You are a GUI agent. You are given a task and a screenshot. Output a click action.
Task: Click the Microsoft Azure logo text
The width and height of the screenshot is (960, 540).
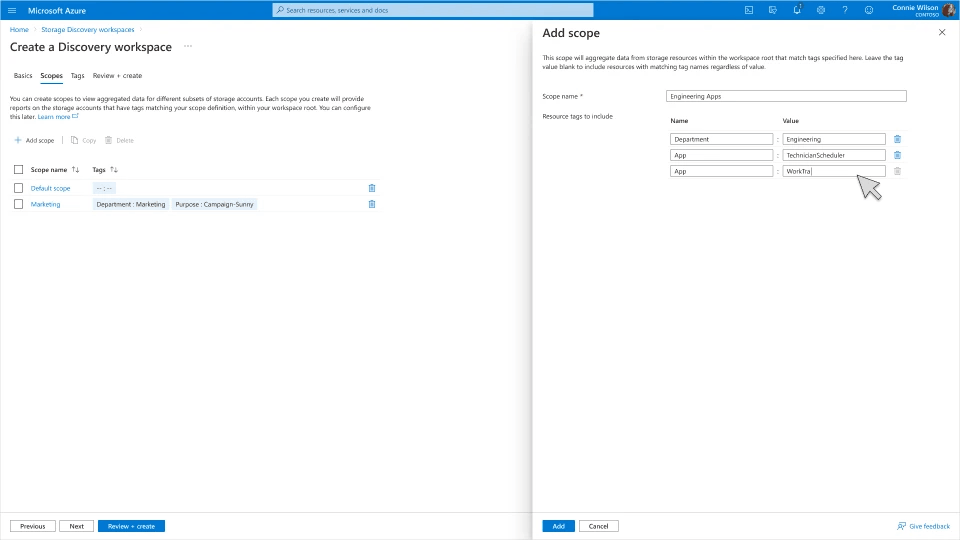pos(57,10)
